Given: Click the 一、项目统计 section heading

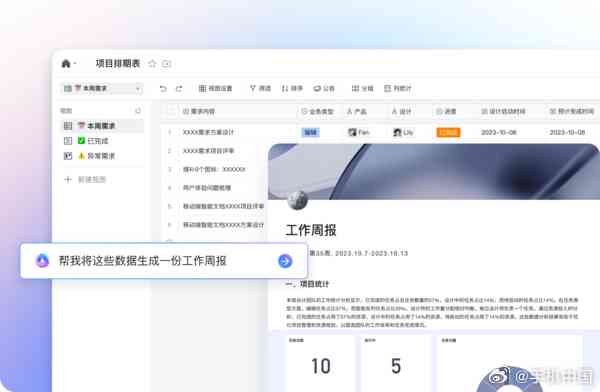Looking at the screenshot, I should point(307,284).
